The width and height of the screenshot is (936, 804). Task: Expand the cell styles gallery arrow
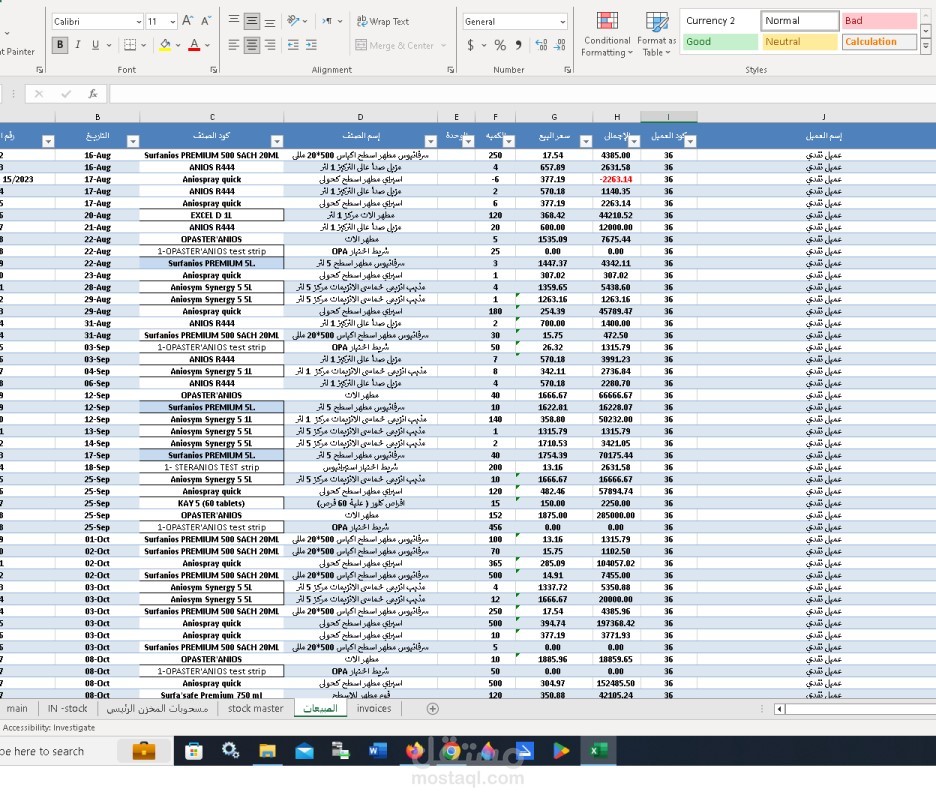click(926, 45)
